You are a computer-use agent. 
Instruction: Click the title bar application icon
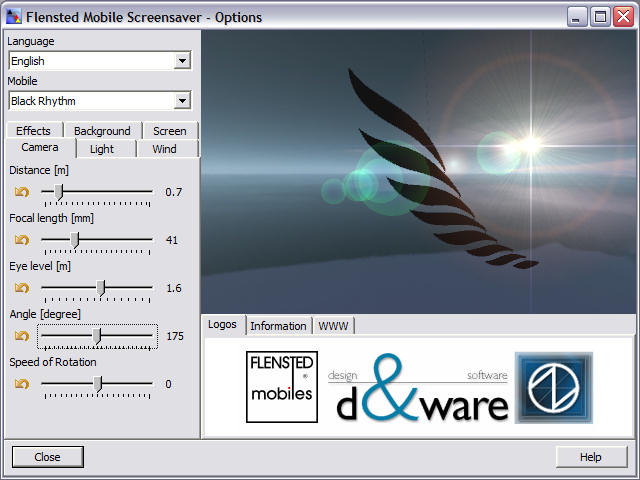[14, 17]
